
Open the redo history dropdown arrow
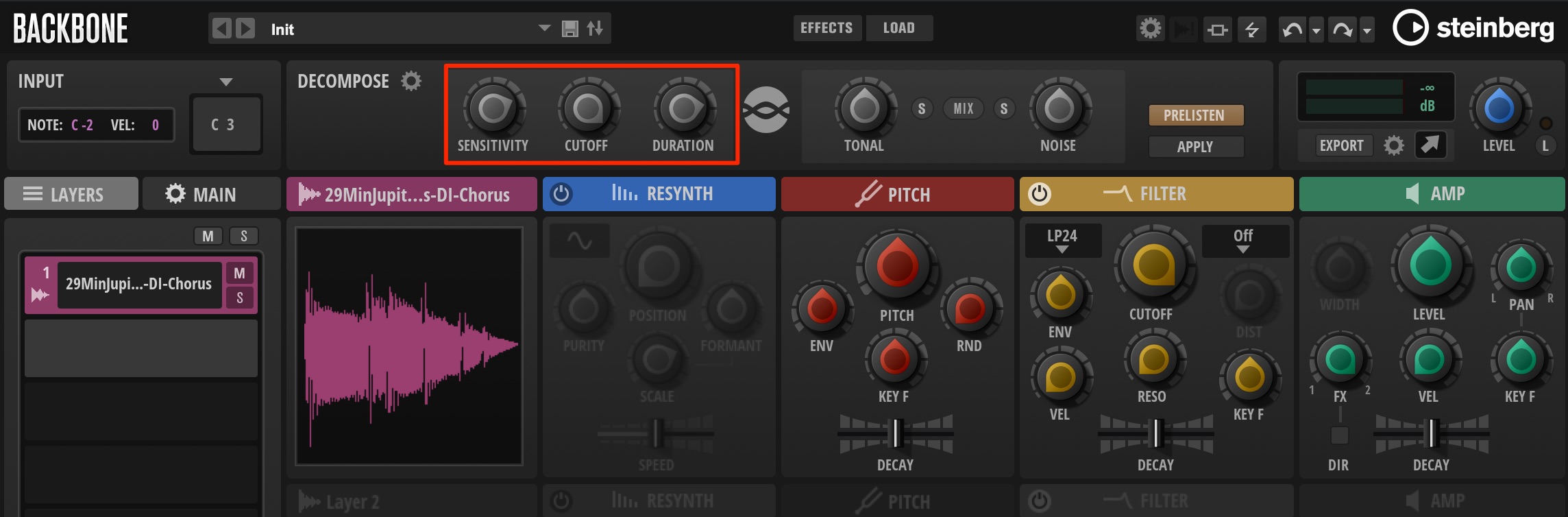[x=1367, y=31]
